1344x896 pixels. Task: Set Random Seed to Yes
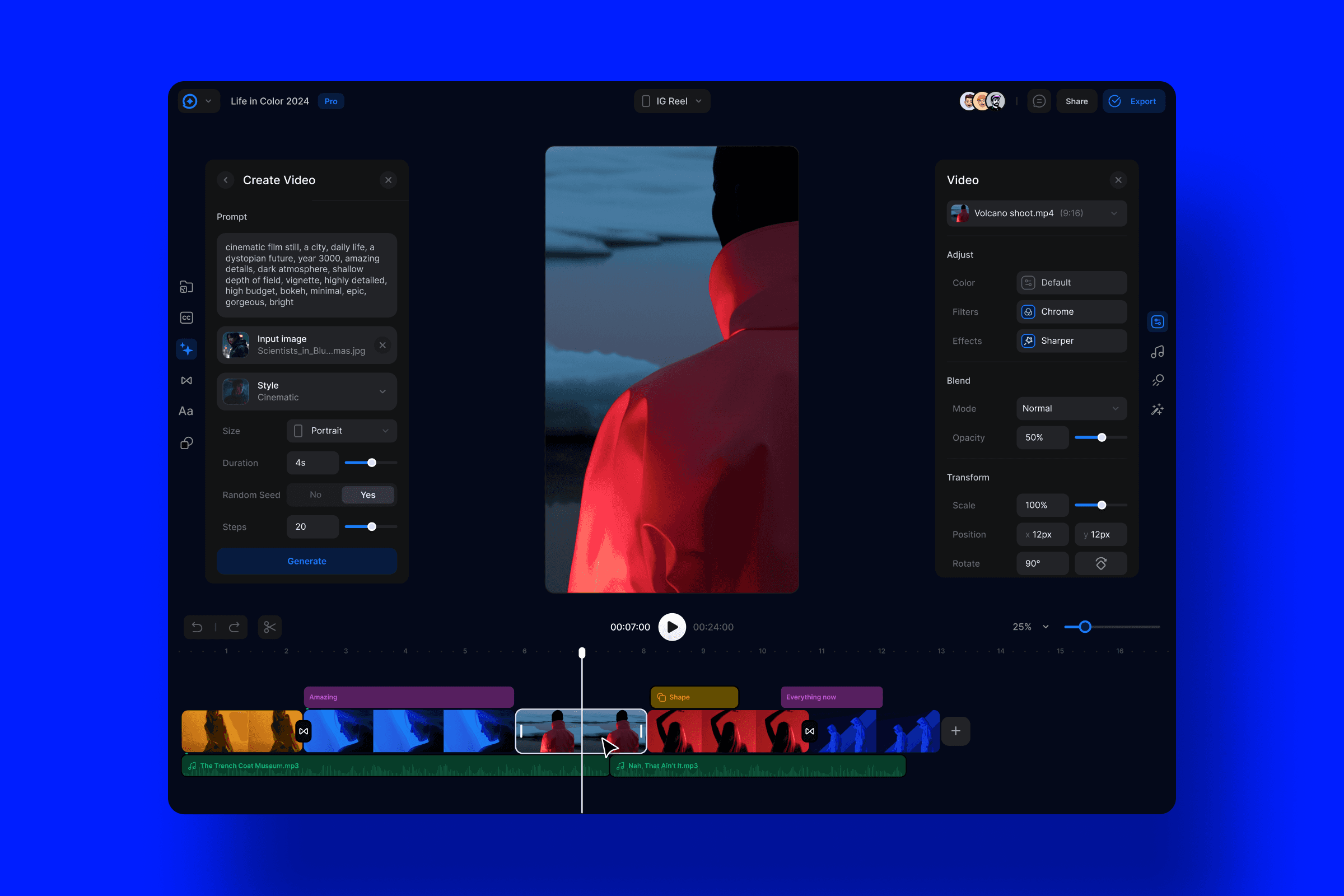pos(367,495)
